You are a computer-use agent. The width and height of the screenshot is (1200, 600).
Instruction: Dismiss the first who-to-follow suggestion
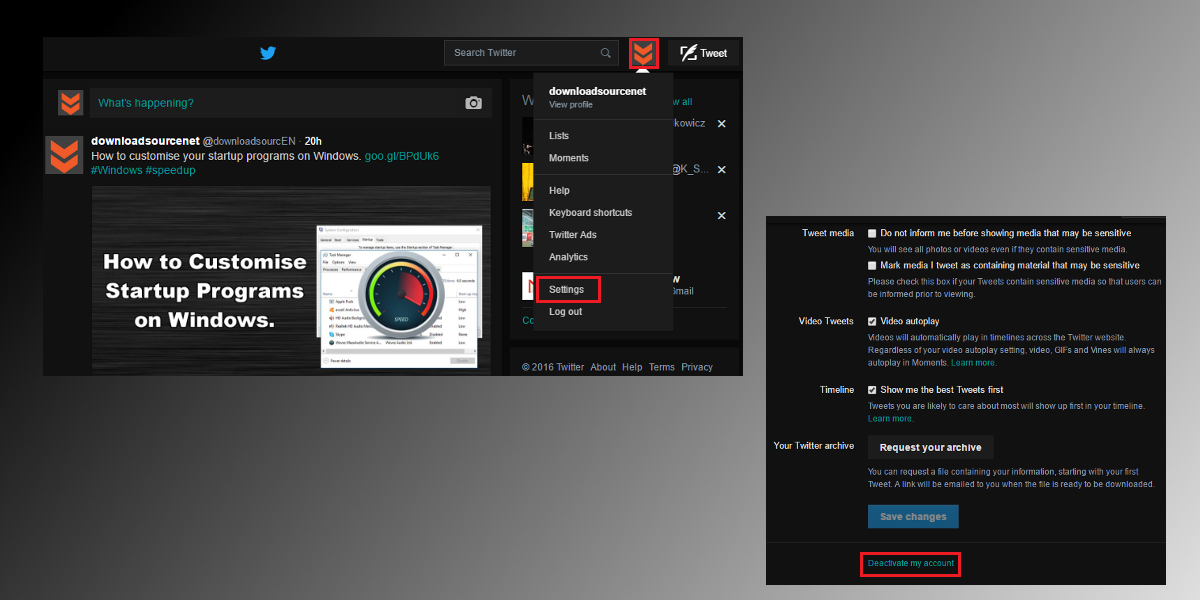click(x=721, y=124)
